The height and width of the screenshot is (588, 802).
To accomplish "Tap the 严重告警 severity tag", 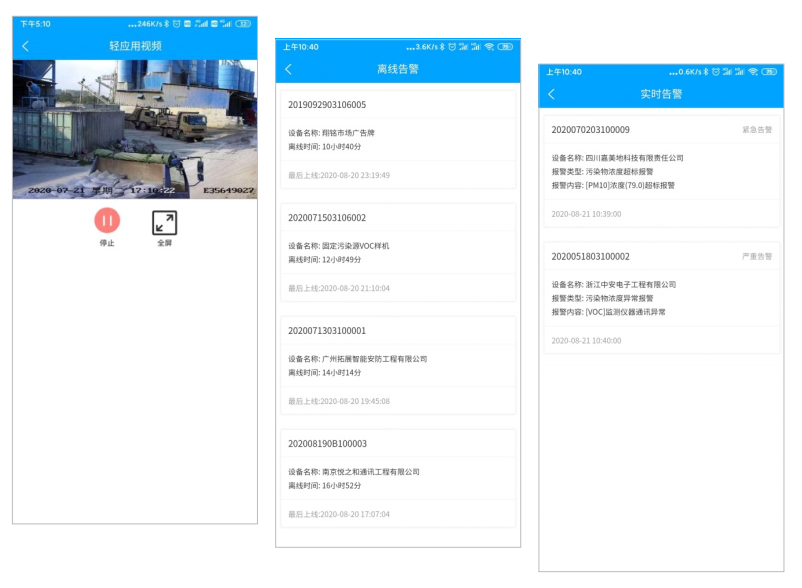I will tap(757, 257).
